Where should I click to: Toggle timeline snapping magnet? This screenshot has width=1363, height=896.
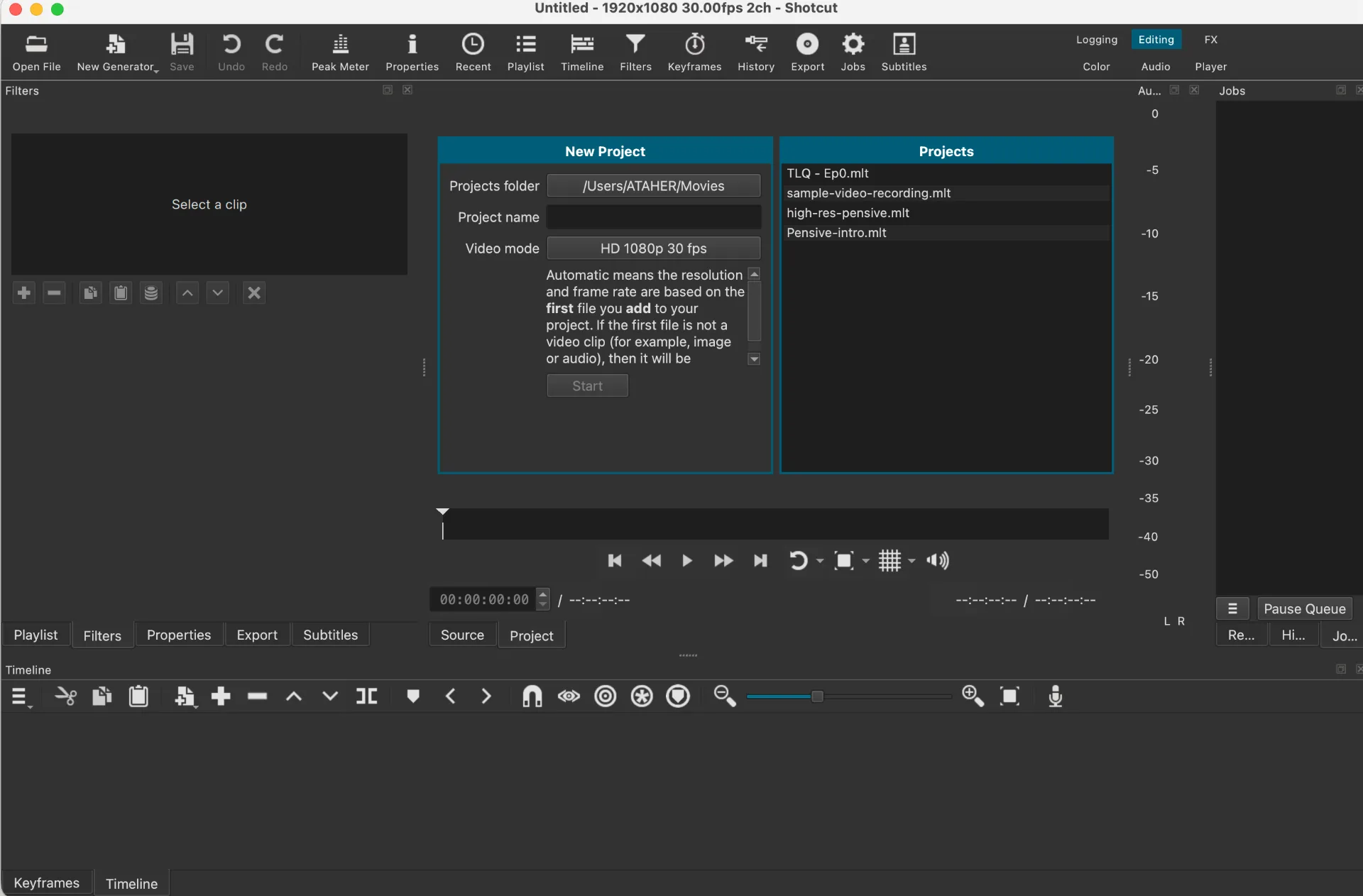pyautogui.click(x=532, y=696)
